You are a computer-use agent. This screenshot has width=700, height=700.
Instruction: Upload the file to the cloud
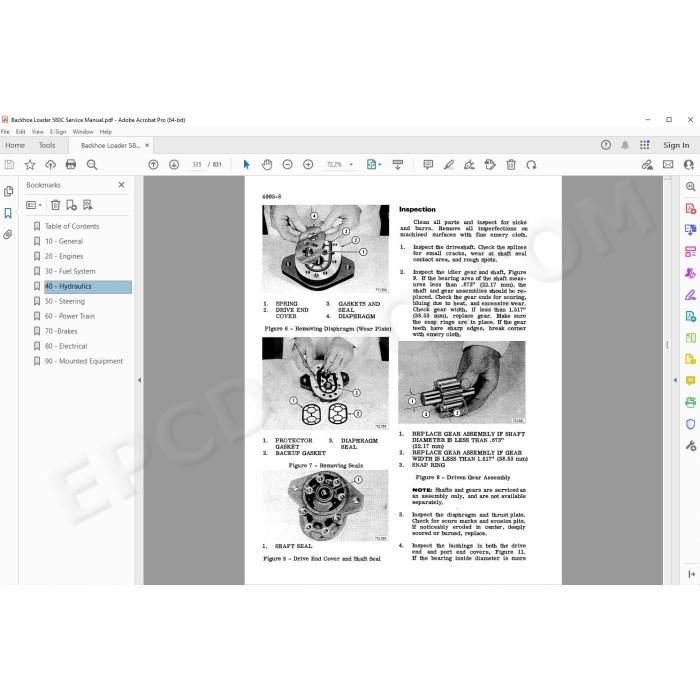pyautogui.click(x=50, y=165)
